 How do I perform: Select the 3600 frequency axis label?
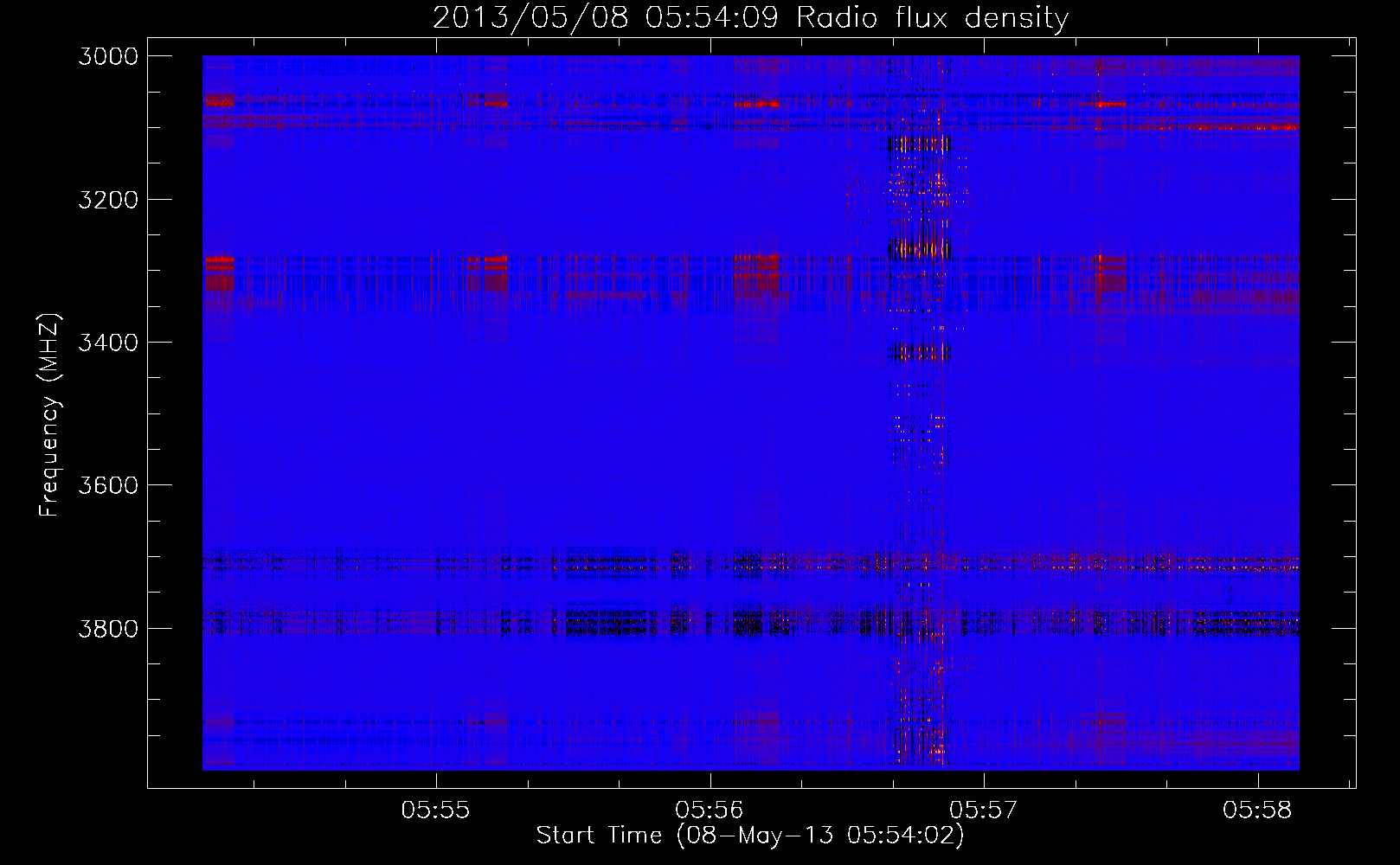pyautogui.click(x=108, y=485)
